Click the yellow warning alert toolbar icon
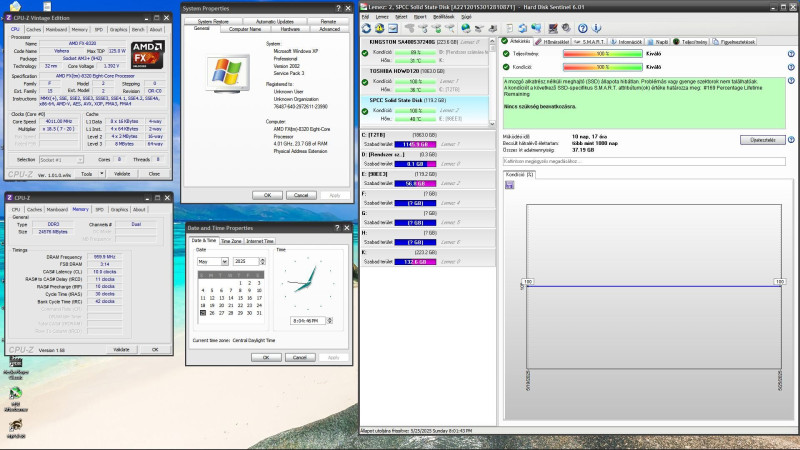The image size is (800, 450). point(380,29)
